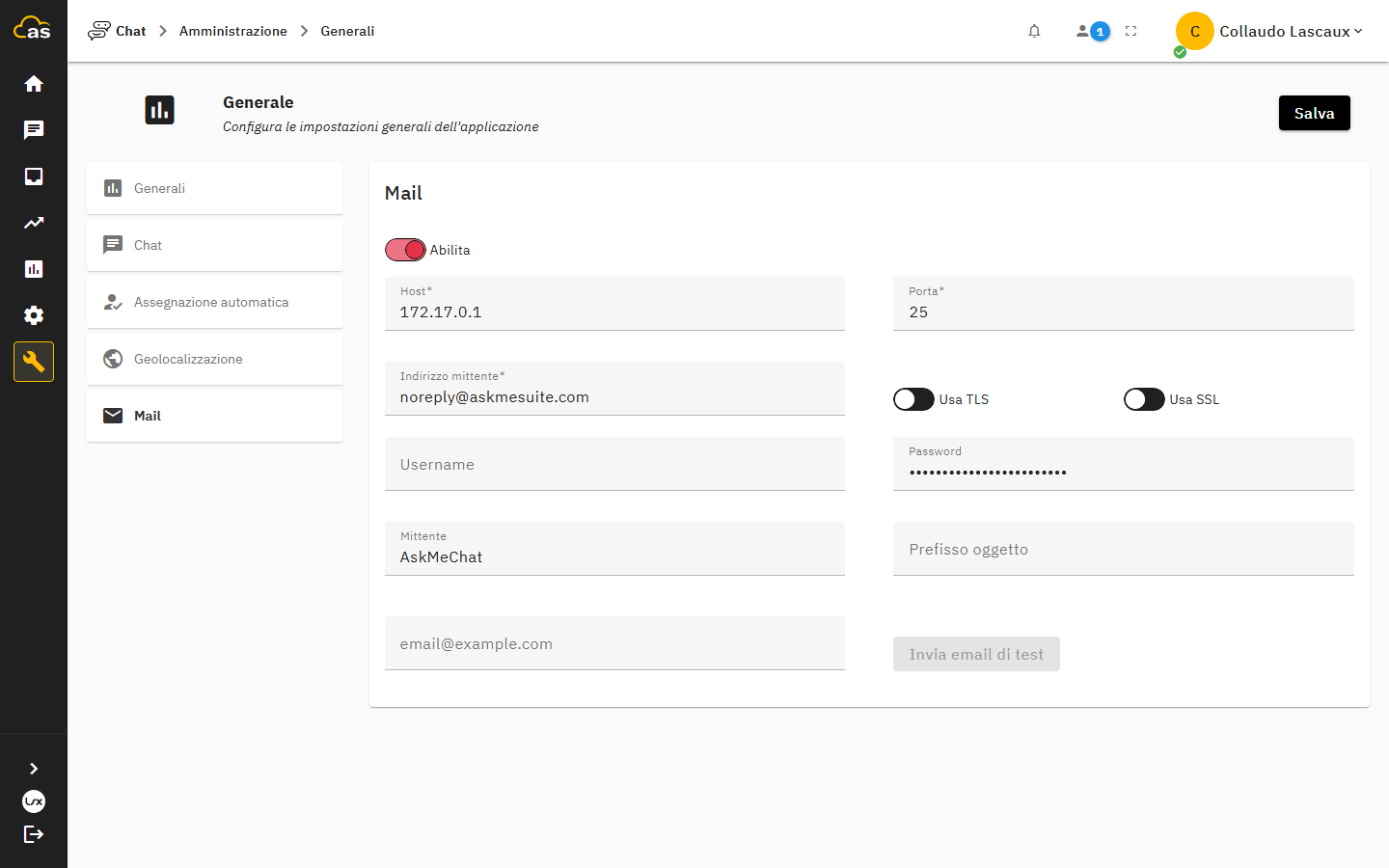1389x868 pixels.
Task: Click the Amministrazione breadcrumb
Action: tap(233, 31)
